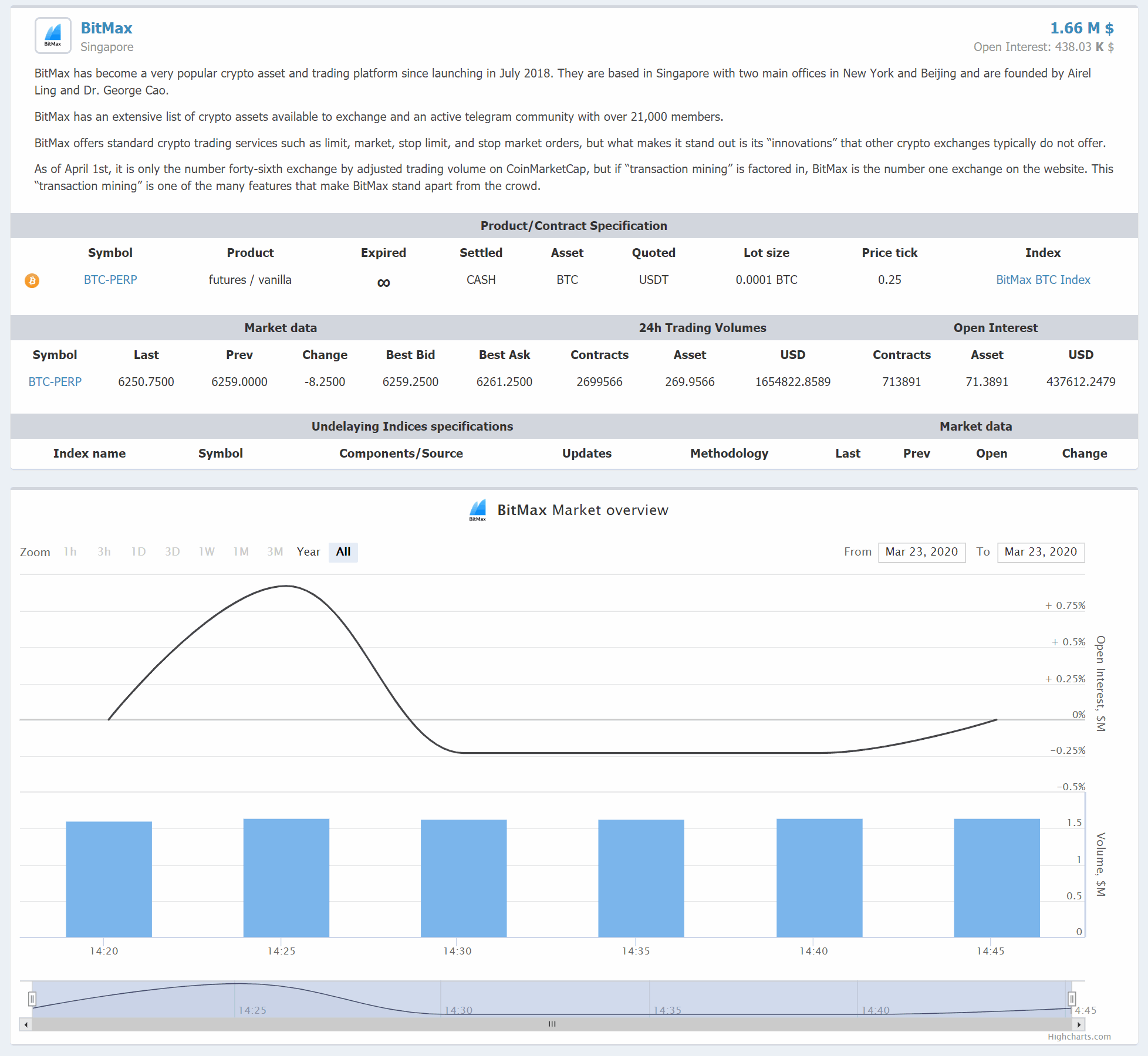Set chart zoom to 3D
1148x1056 pixels.
[x=173, y=552]
